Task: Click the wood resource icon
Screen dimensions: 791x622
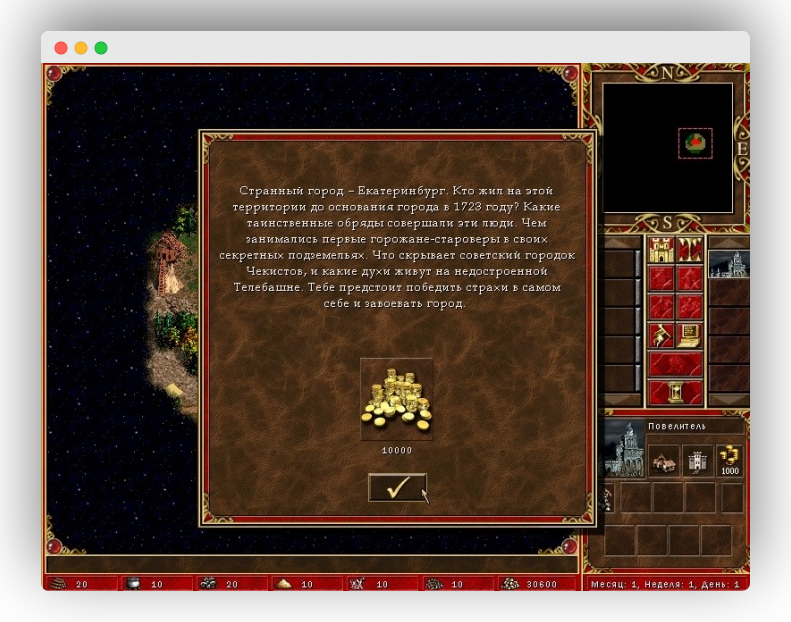Action: point(59,584)
